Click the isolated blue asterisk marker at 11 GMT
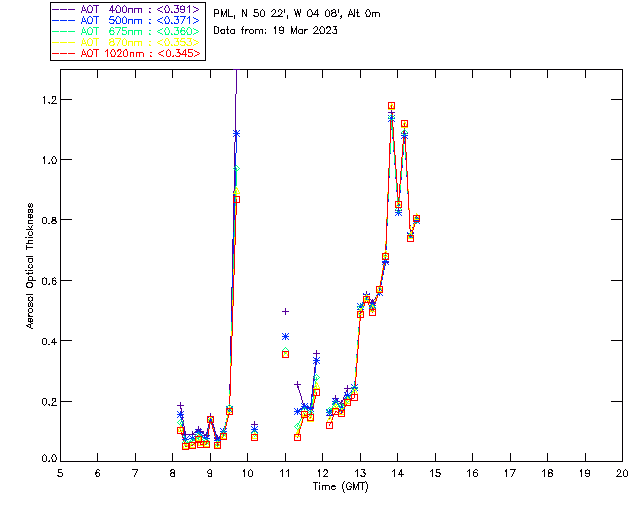Viewport: 640px width, 512px height. [x=286, y=336]
